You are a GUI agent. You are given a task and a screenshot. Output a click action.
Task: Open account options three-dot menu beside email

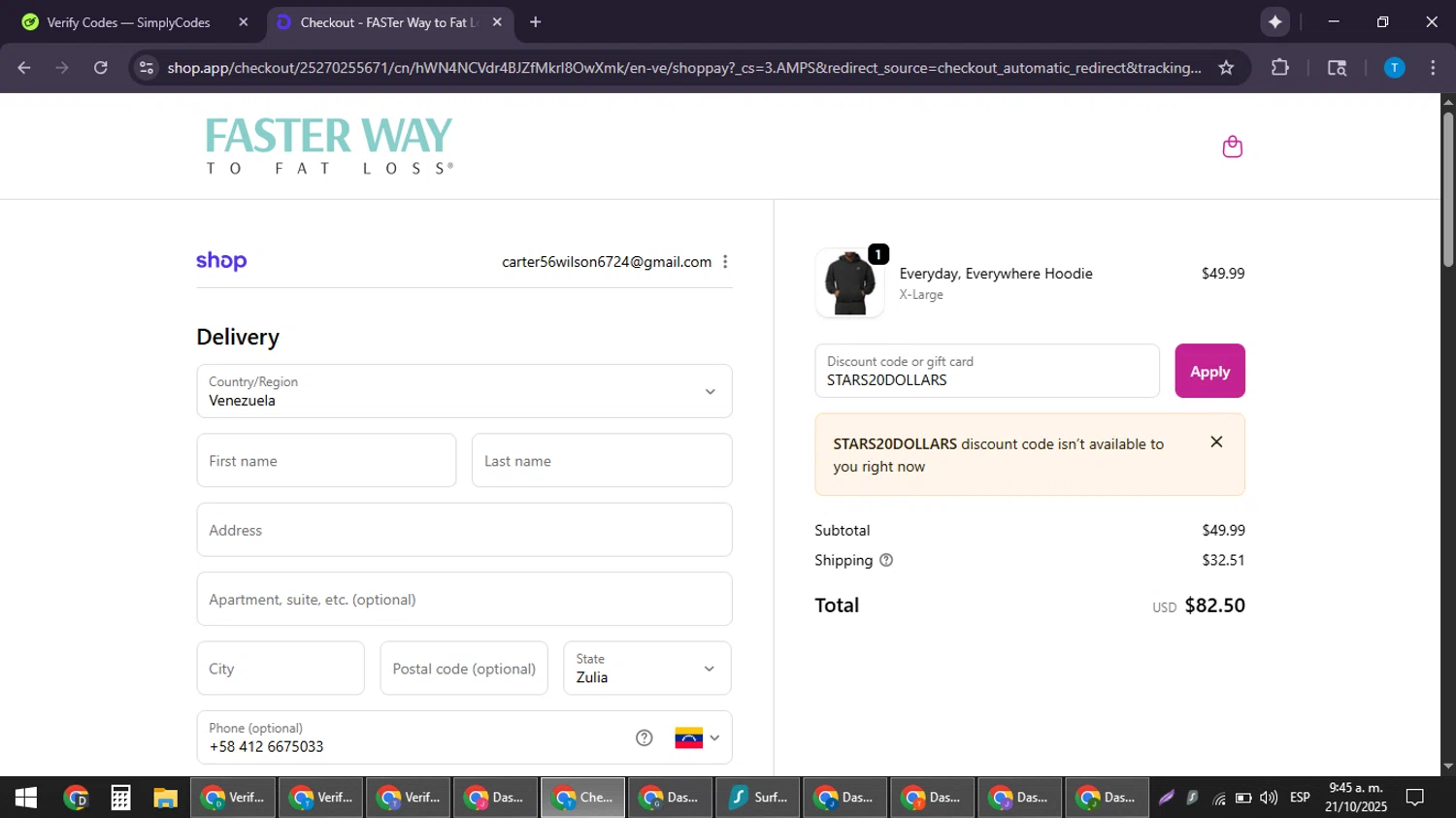pos(725,262)
